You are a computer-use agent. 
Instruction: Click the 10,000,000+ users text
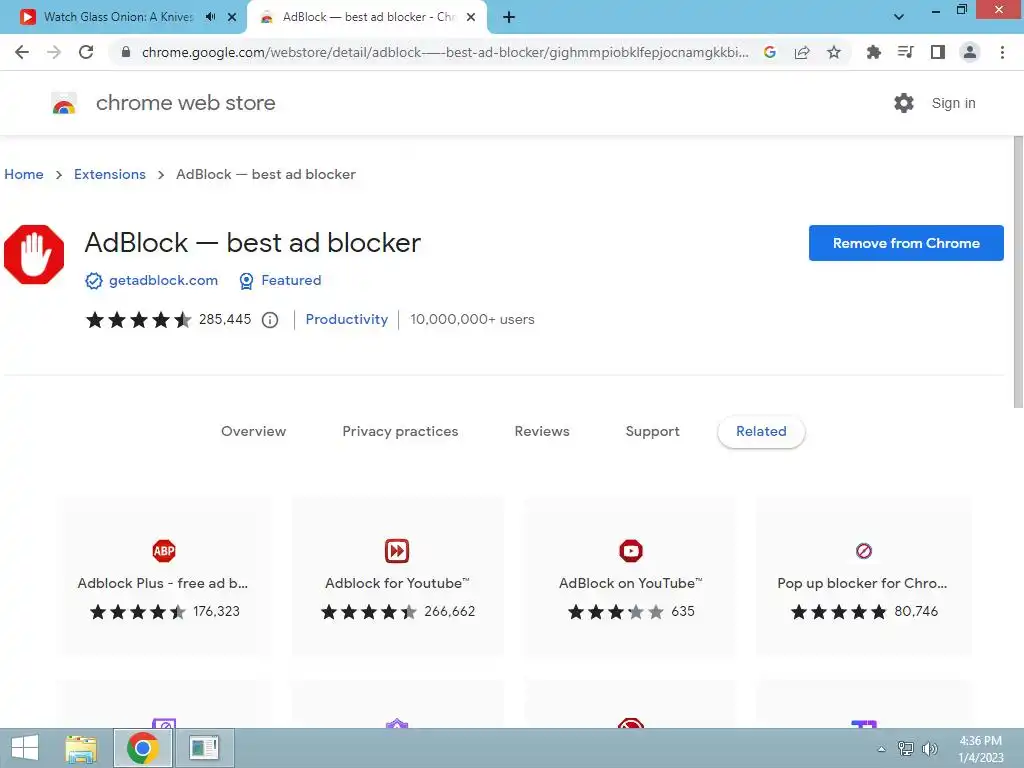[x=472, y=319]
